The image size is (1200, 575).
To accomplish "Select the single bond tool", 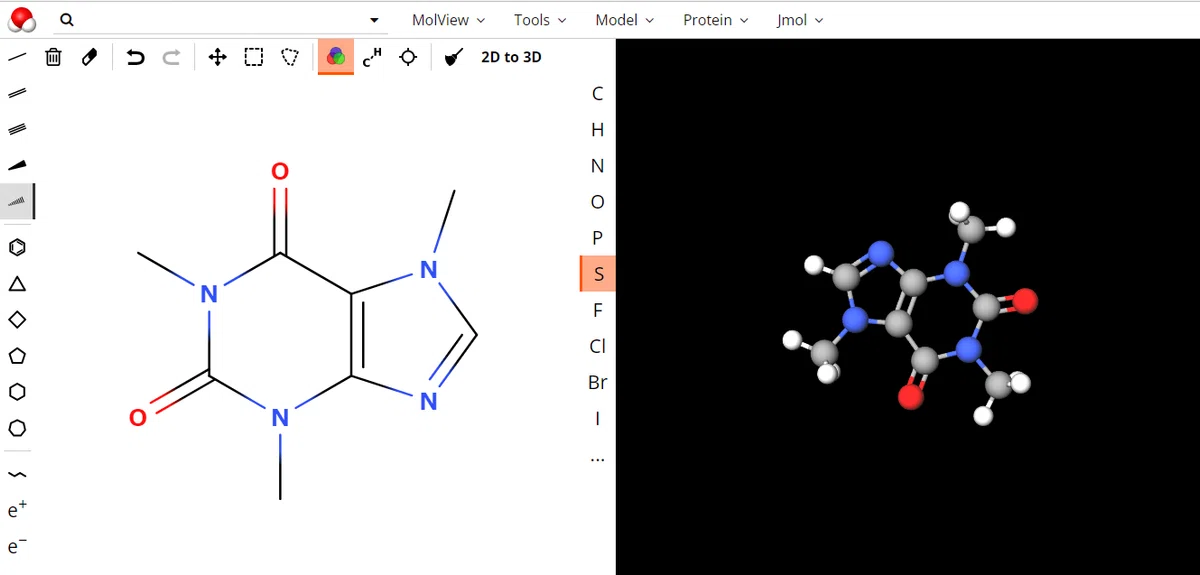I will pos(17,57).
